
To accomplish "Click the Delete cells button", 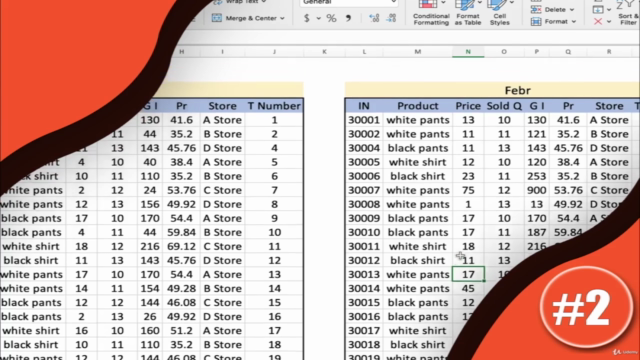I will point(548,9).
